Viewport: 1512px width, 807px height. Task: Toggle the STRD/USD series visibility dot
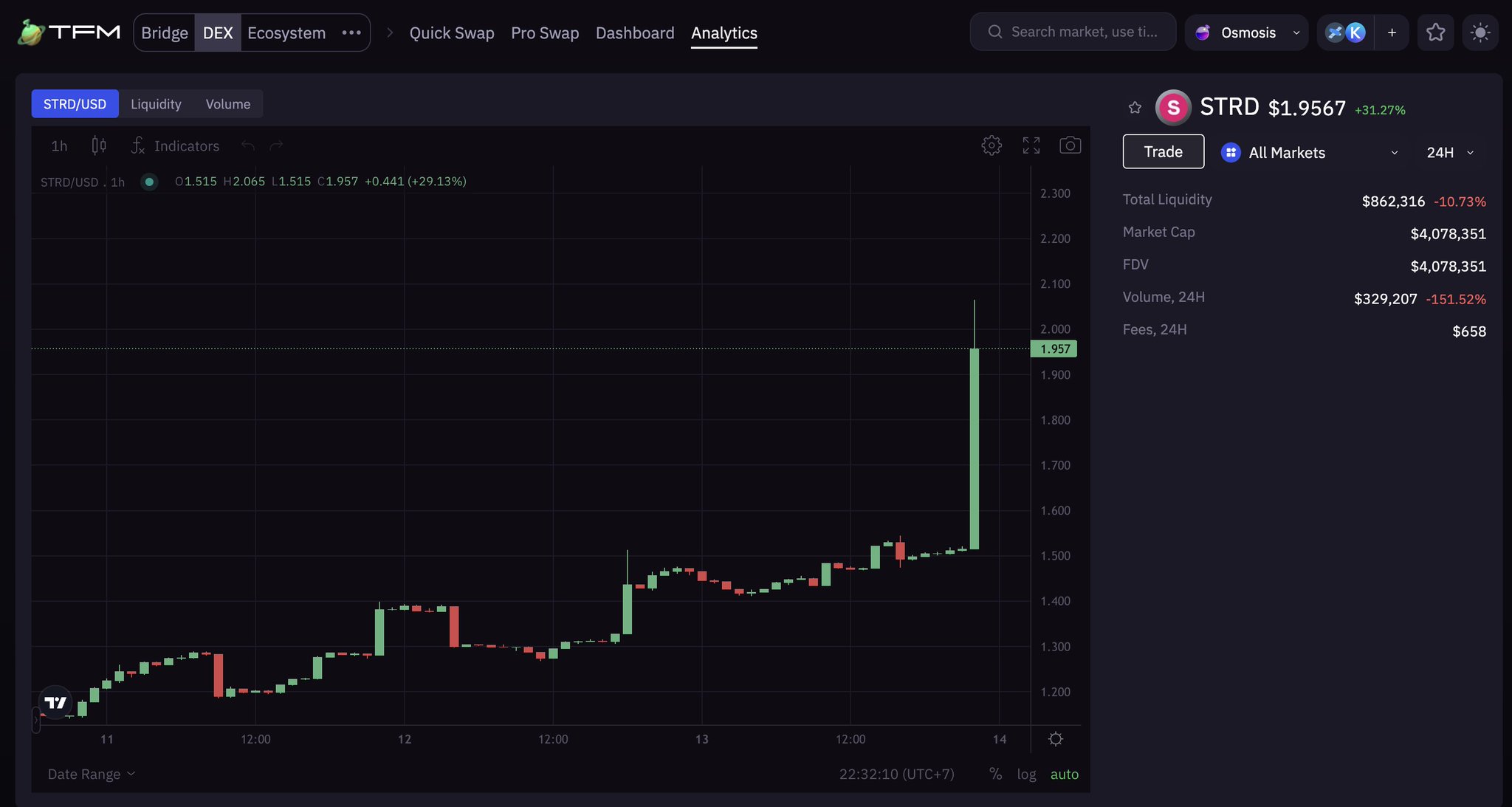point(148,182)
